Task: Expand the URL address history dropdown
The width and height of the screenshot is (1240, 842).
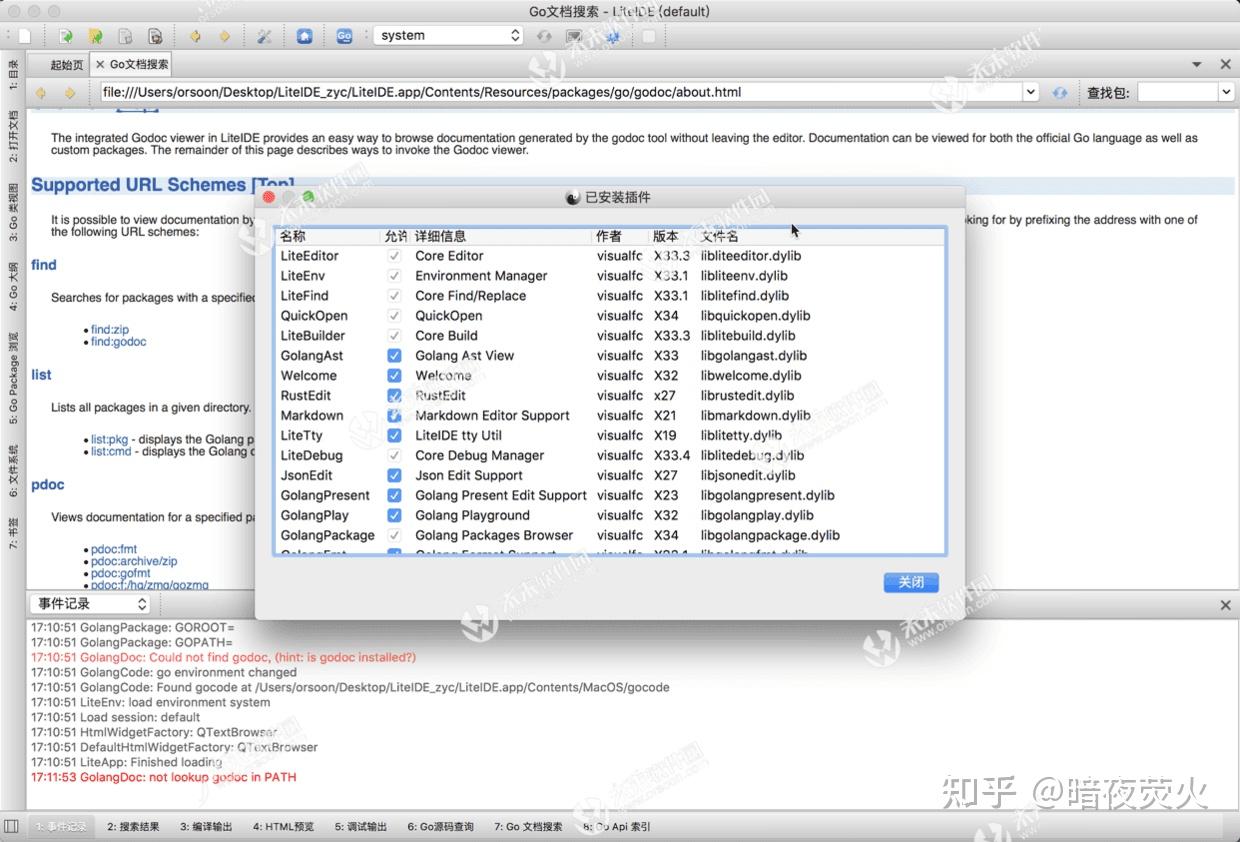Action: (1030, 93)
